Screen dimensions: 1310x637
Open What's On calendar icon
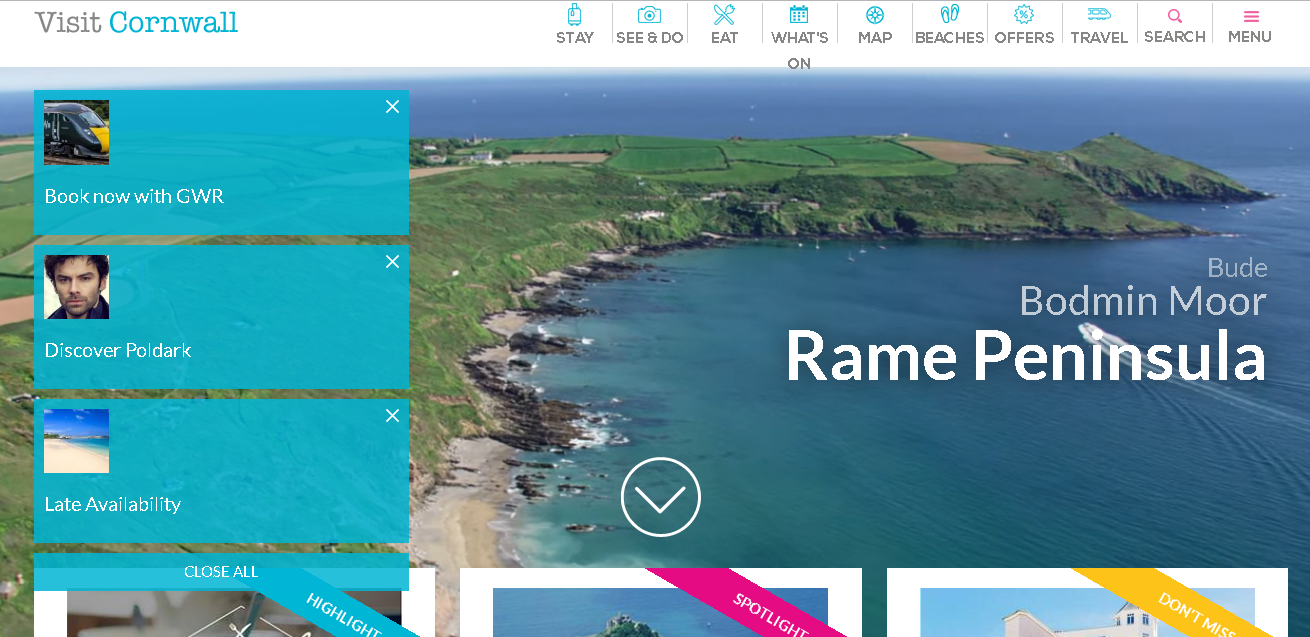point(799,14)
